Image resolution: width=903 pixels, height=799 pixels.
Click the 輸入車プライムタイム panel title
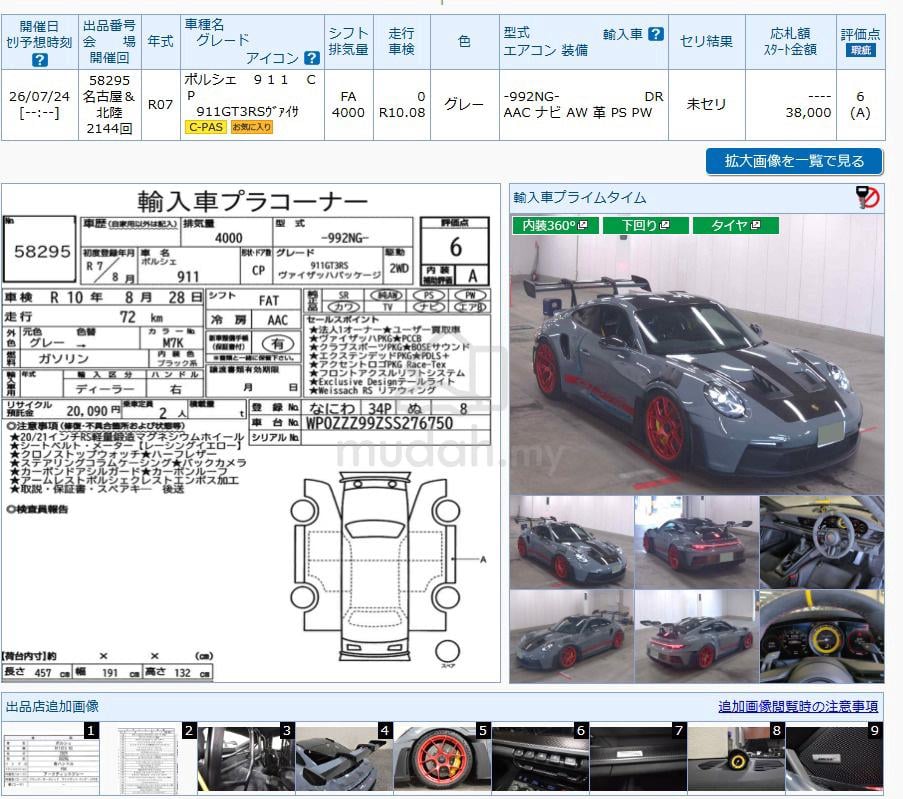pos(579,198)
